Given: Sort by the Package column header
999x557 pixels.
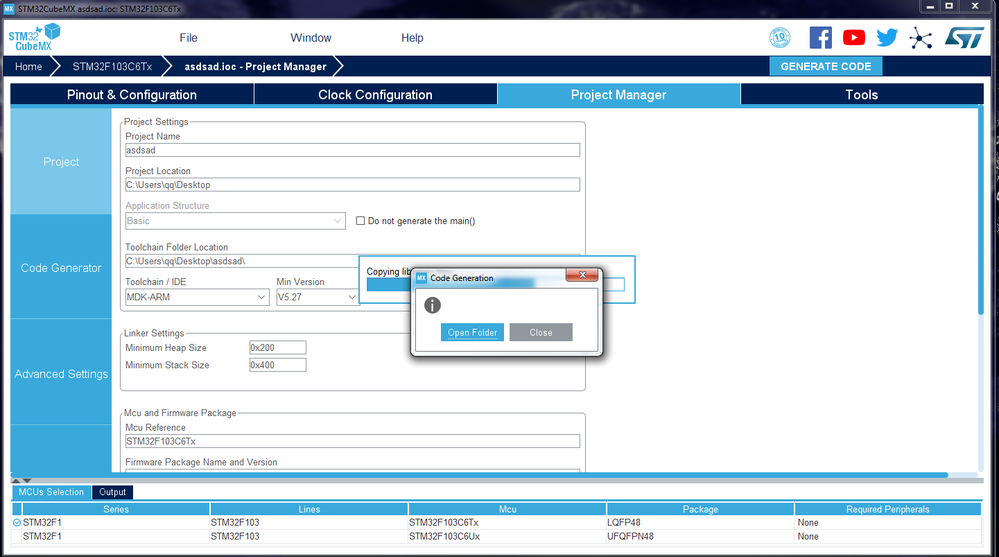Looking at the screenshot, I should tap(700, 509).
